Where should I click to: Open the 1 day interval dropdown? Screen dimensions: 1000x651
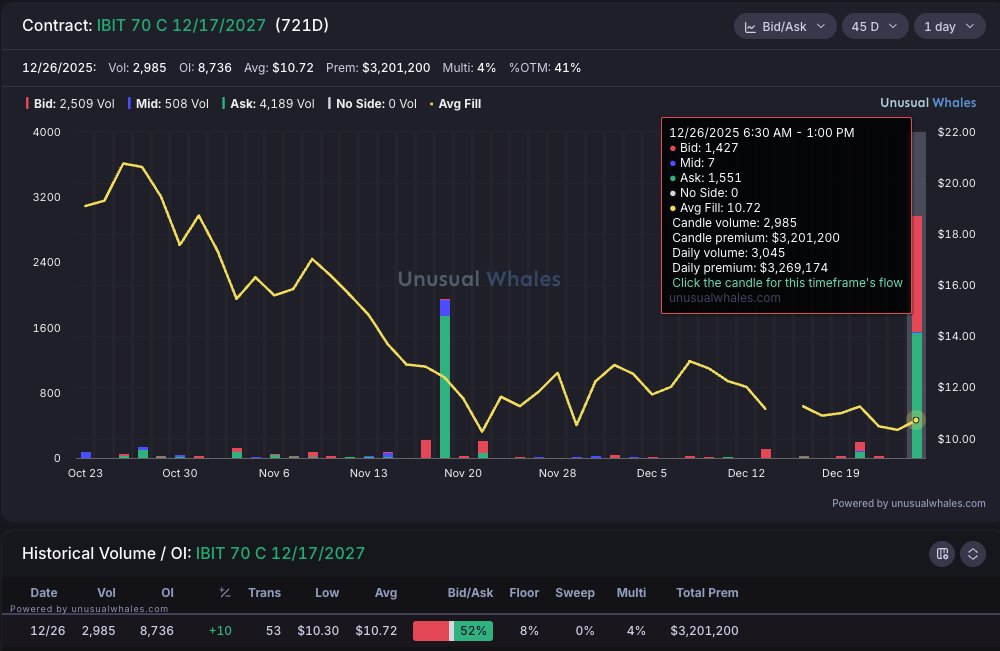[949, 27]
